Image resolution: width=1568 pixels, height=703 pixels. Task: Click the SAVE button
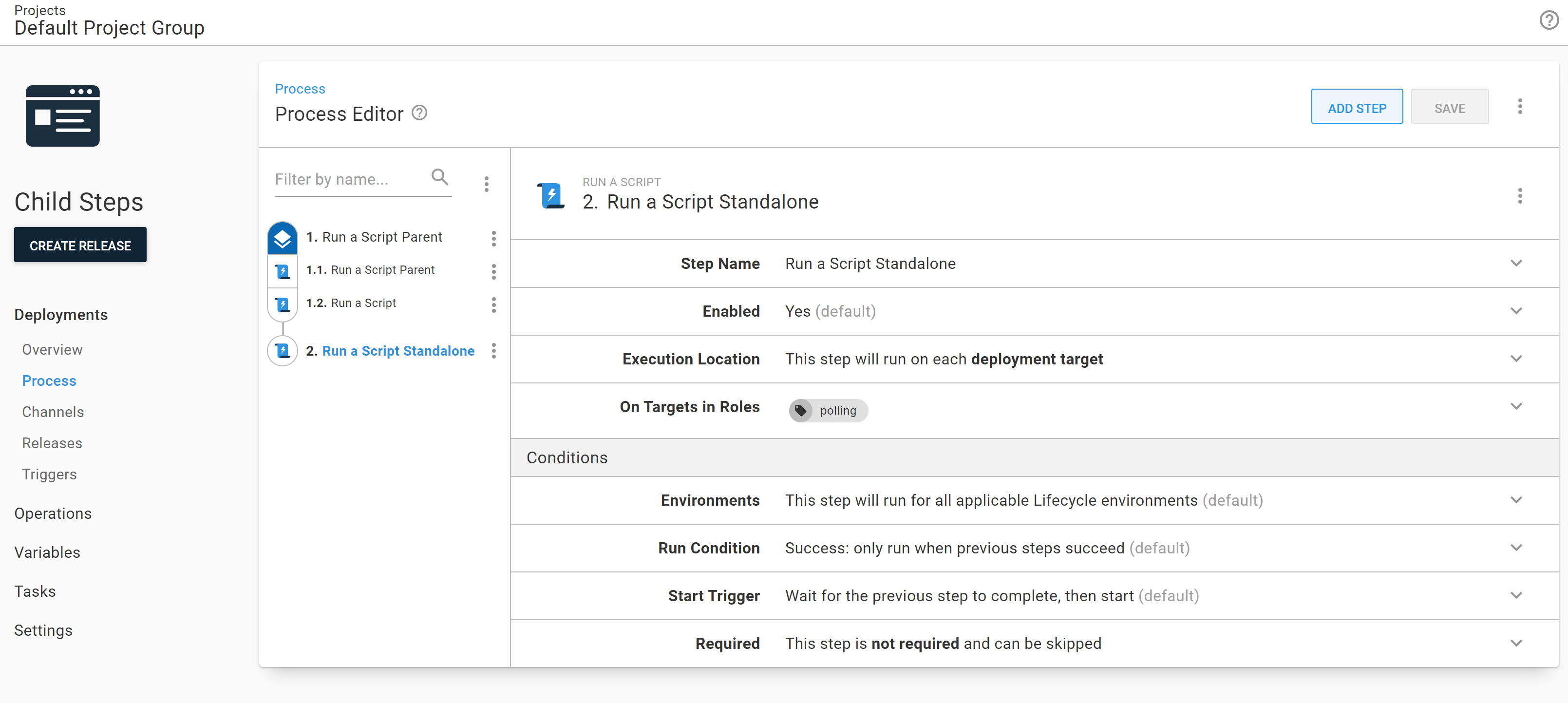point(1449,107)
